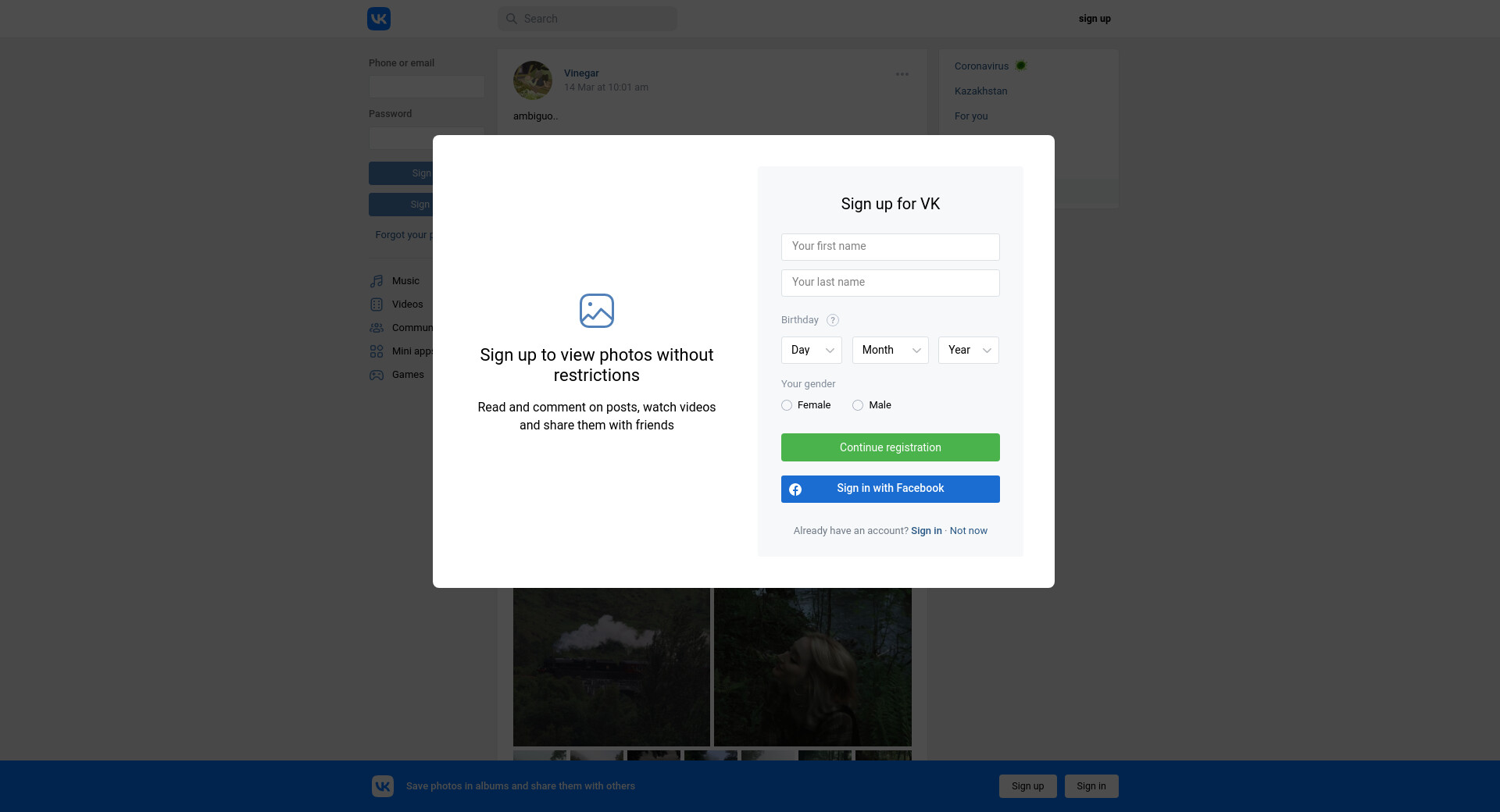Focus the Your first name field

pyautogui.click(x=890, y=247)
